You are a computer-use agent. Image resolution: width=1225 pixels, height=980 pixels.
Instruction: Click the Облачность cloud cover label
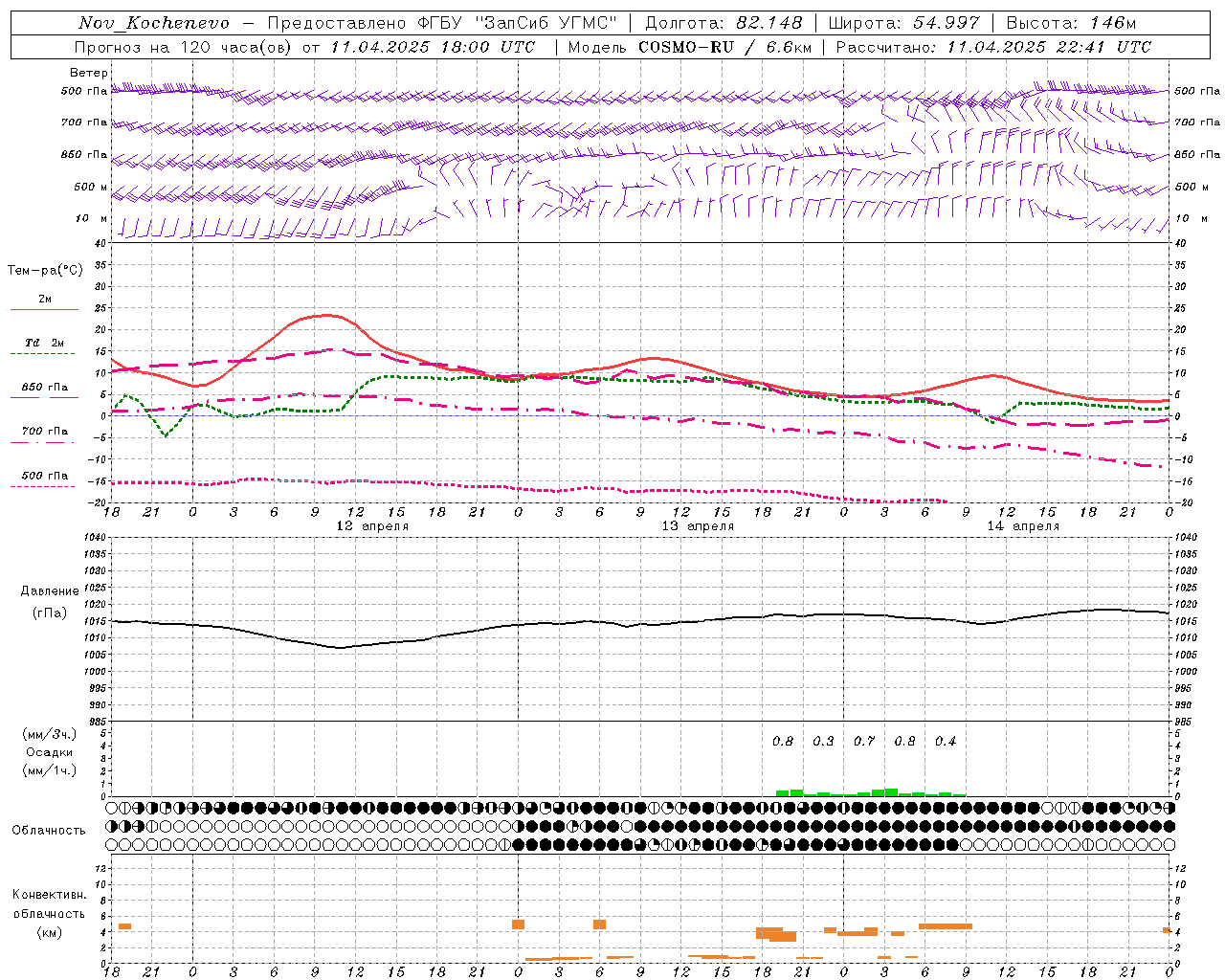coord(49,830)
